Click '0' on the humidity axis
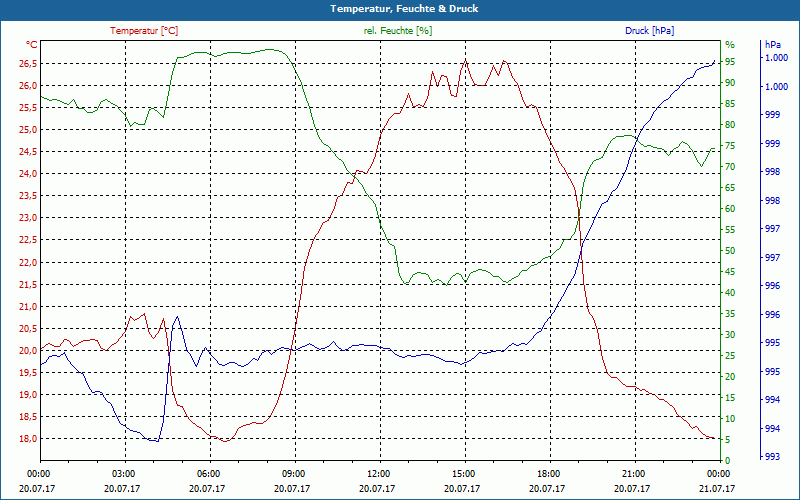This screenshot has width=800, height=500. [728, 460]
